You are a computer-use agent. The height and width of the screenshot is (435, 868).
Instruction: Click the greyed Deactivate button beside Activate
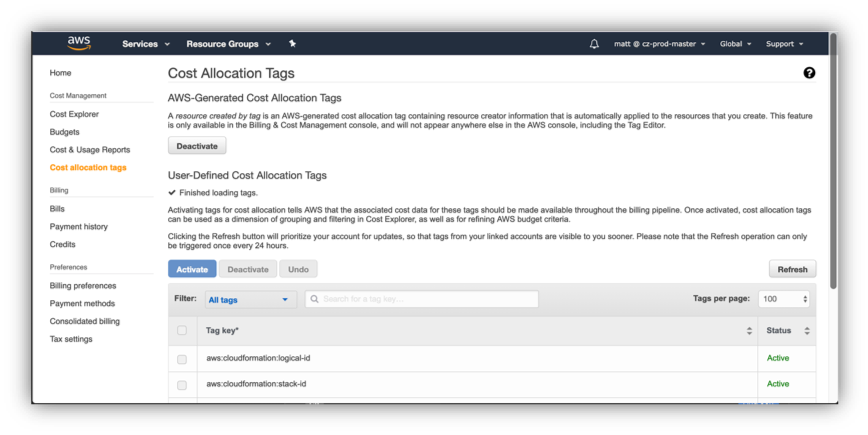point(248,269)
